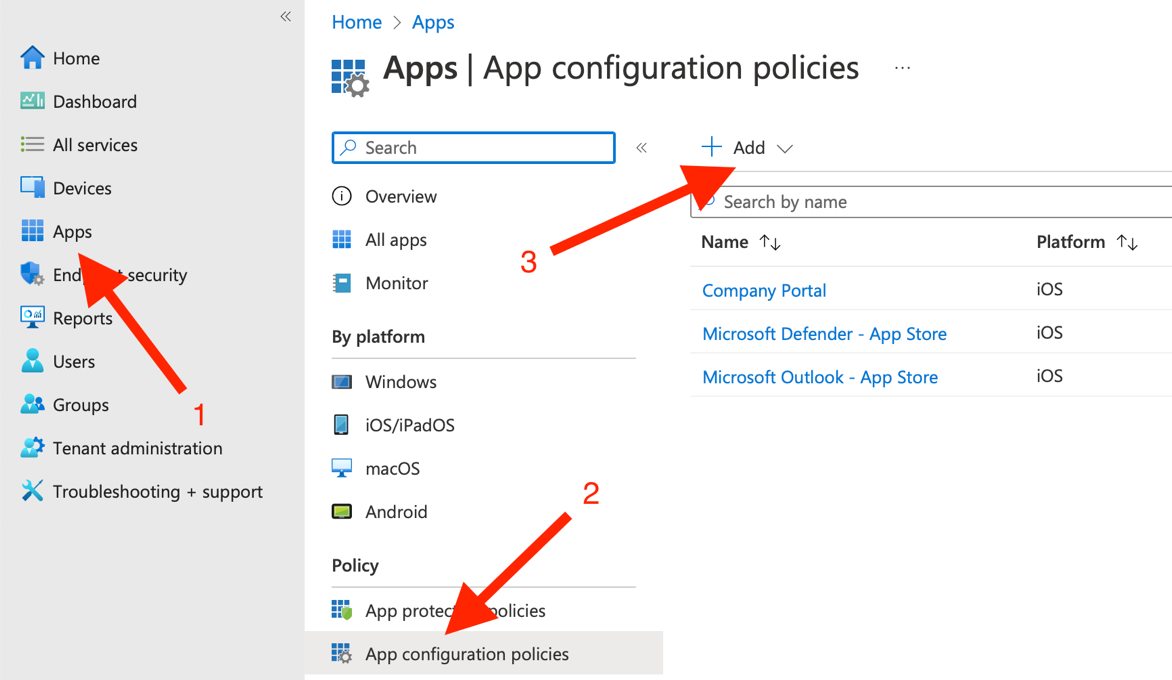The height and width of the screenshot is (680, 1172).
Task: Click the plus icon next to Add
Action: tap(712, 146)
